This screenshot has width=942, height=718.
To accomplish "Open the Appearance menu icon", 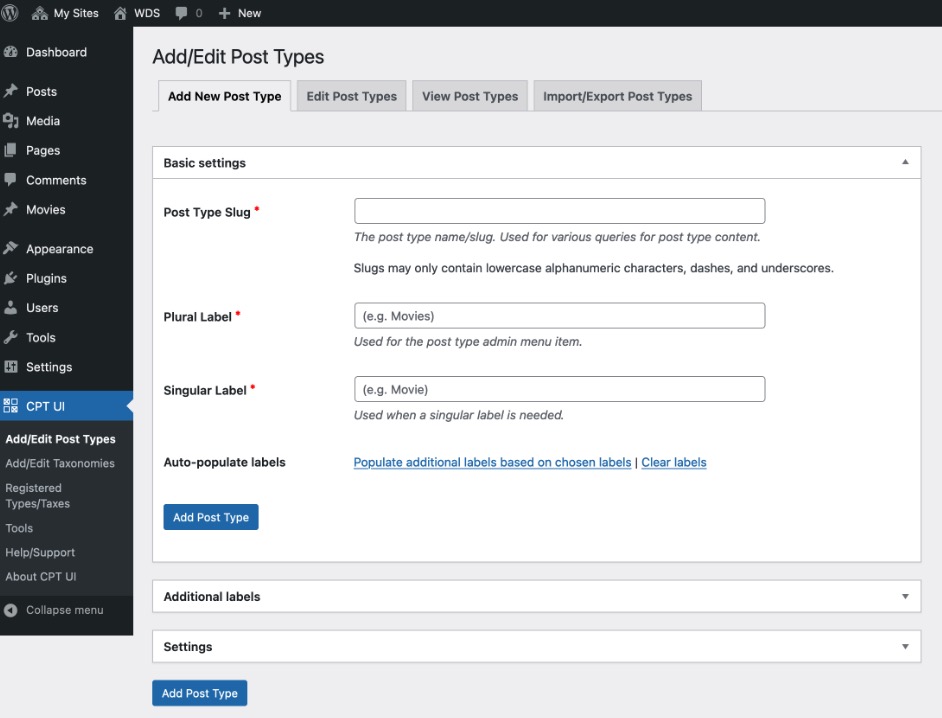I will coord(11,249).
